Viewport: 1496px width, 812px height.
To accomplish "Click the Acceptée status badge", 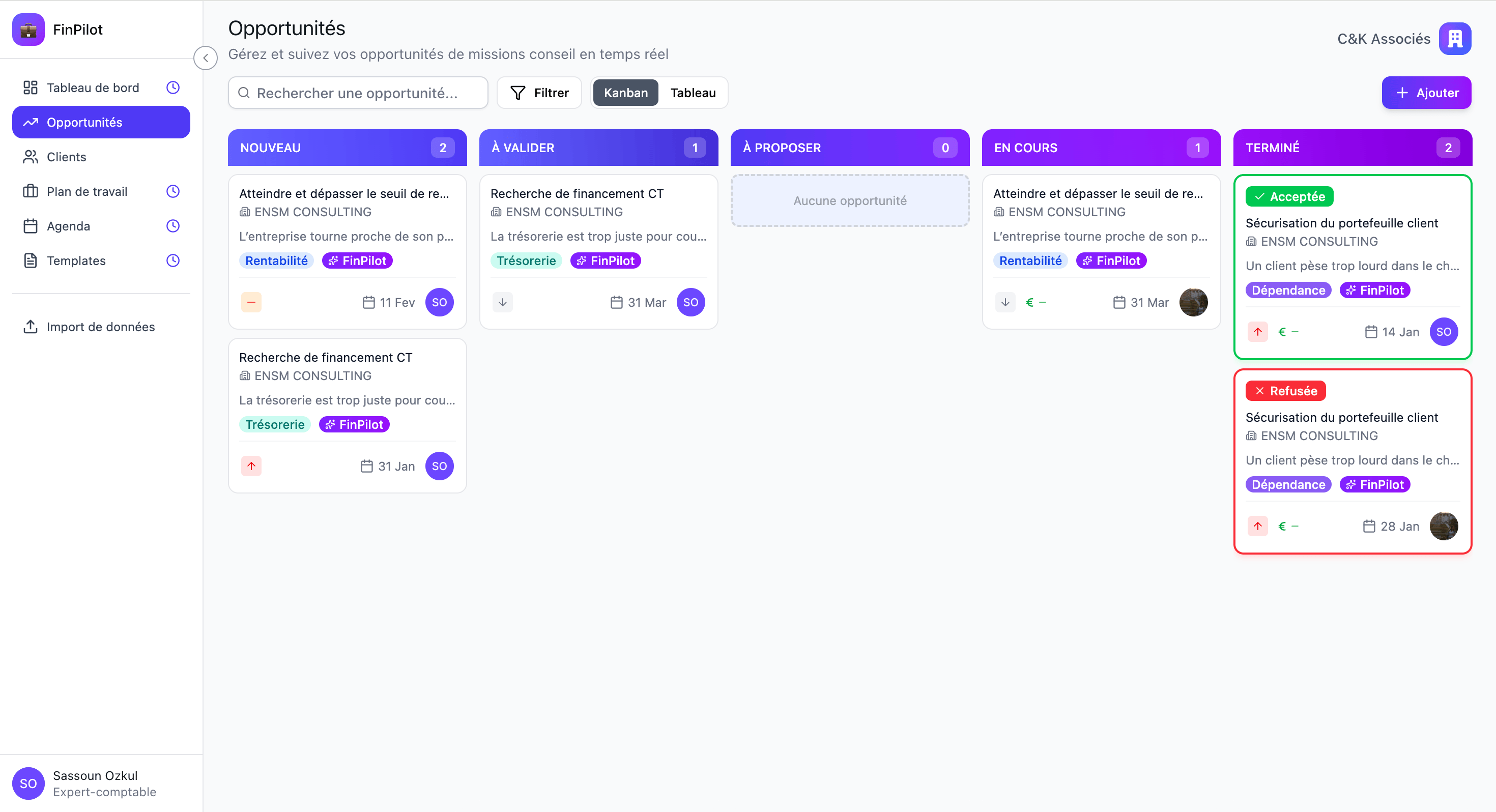I will click(1289, 196).
